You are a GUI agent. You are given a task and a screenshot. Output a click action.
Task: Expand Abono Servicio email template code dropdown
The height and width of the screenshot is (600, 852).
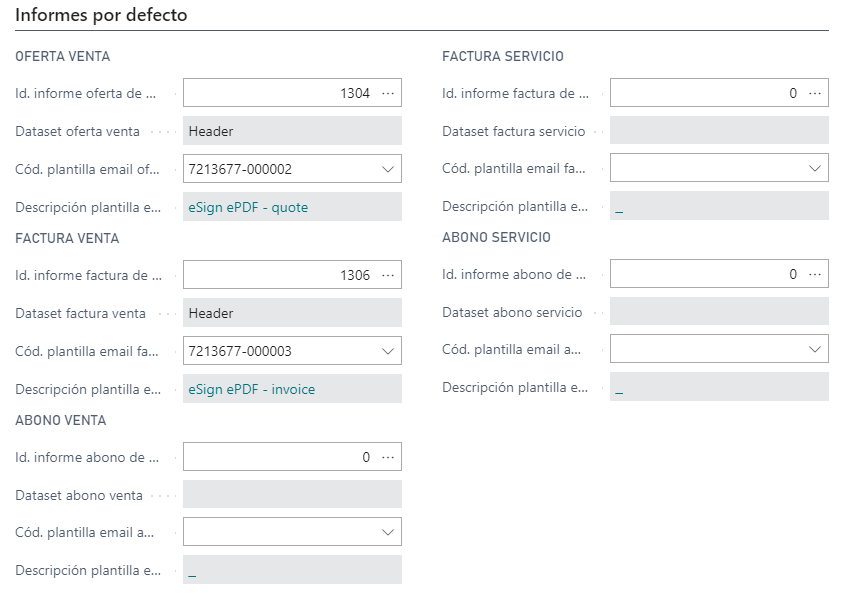tap(815, 349)
